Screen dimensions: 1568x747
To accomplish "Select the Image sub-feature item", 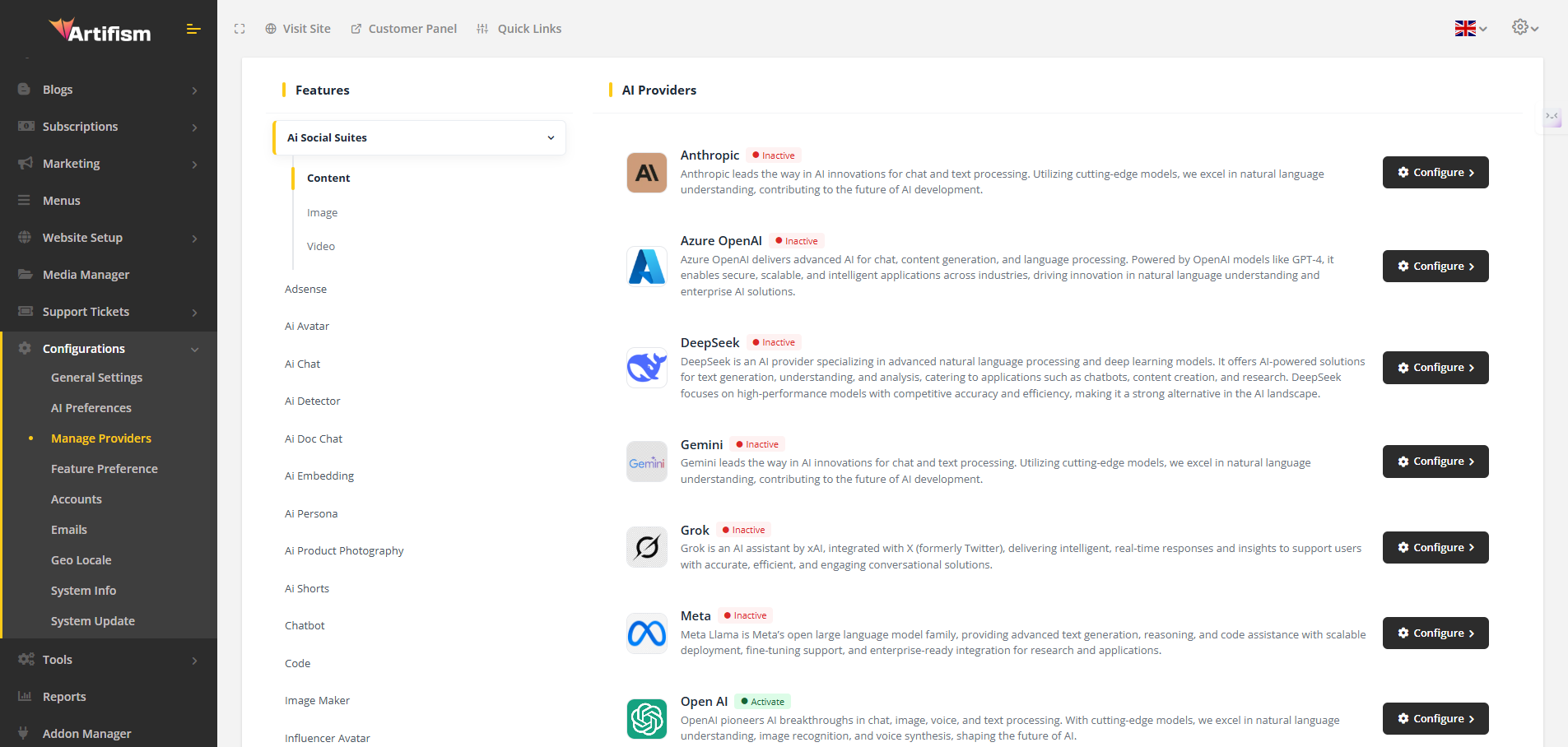I will click(322, 213).
